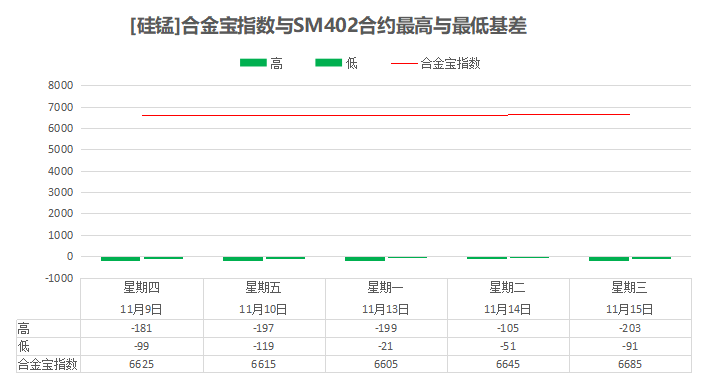Click the 低 row label in table

pyautogui.click(x=24, y=346)
